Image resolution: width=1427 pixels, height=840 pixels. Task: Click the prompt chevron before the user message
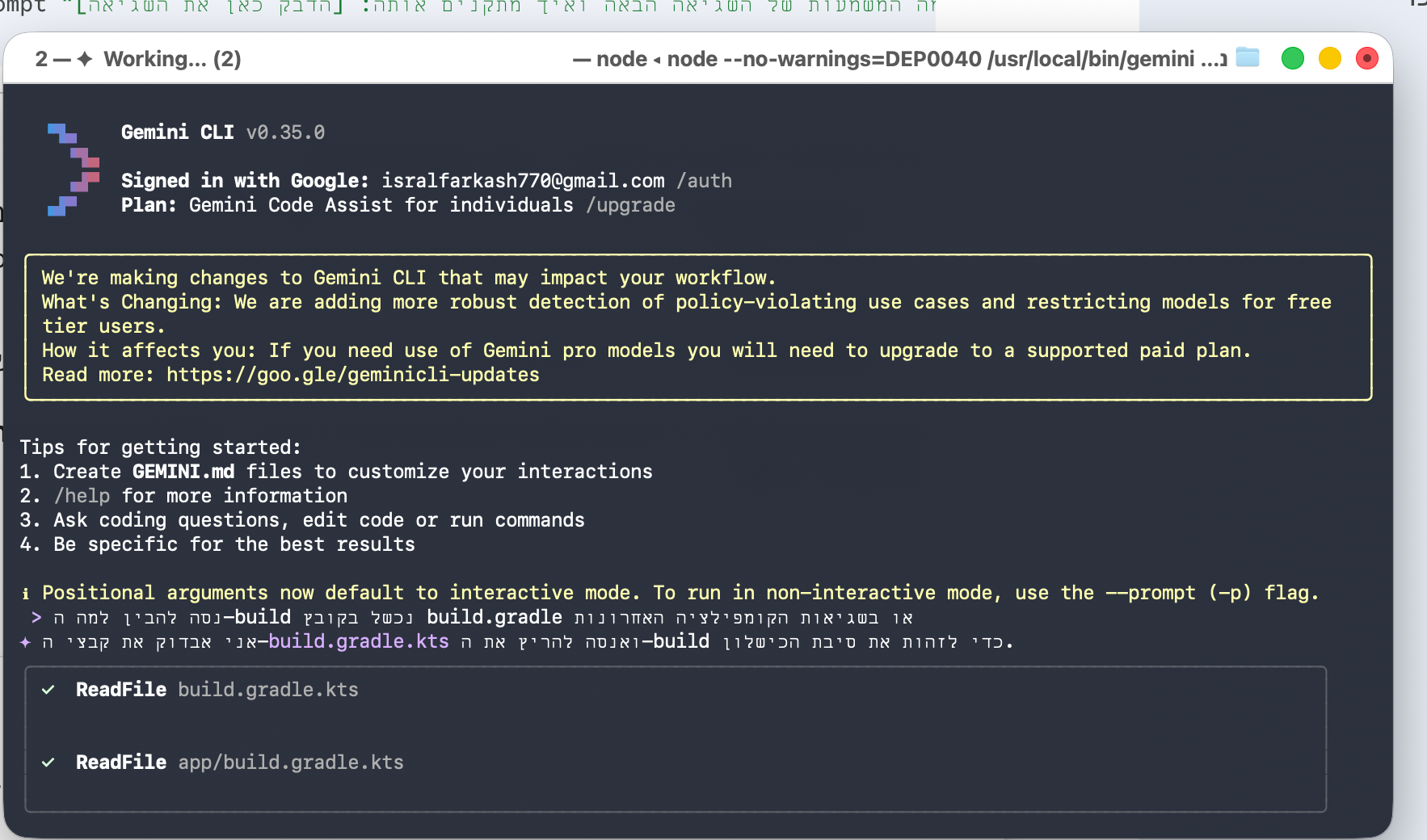(x=36, y=618)
